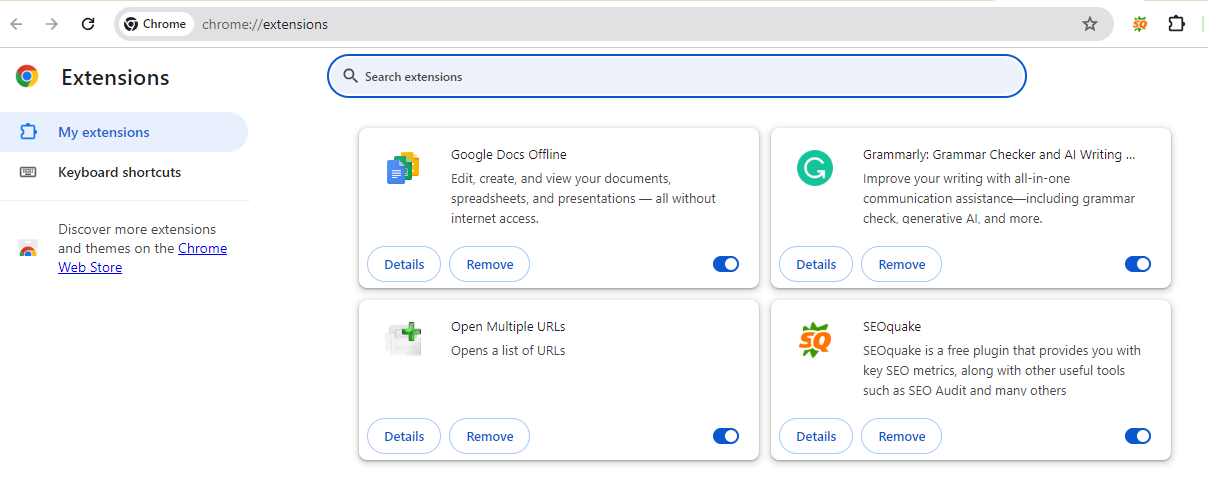Click the browser back arrow
Screen dimensions: 1208x489
coord(17,24)
